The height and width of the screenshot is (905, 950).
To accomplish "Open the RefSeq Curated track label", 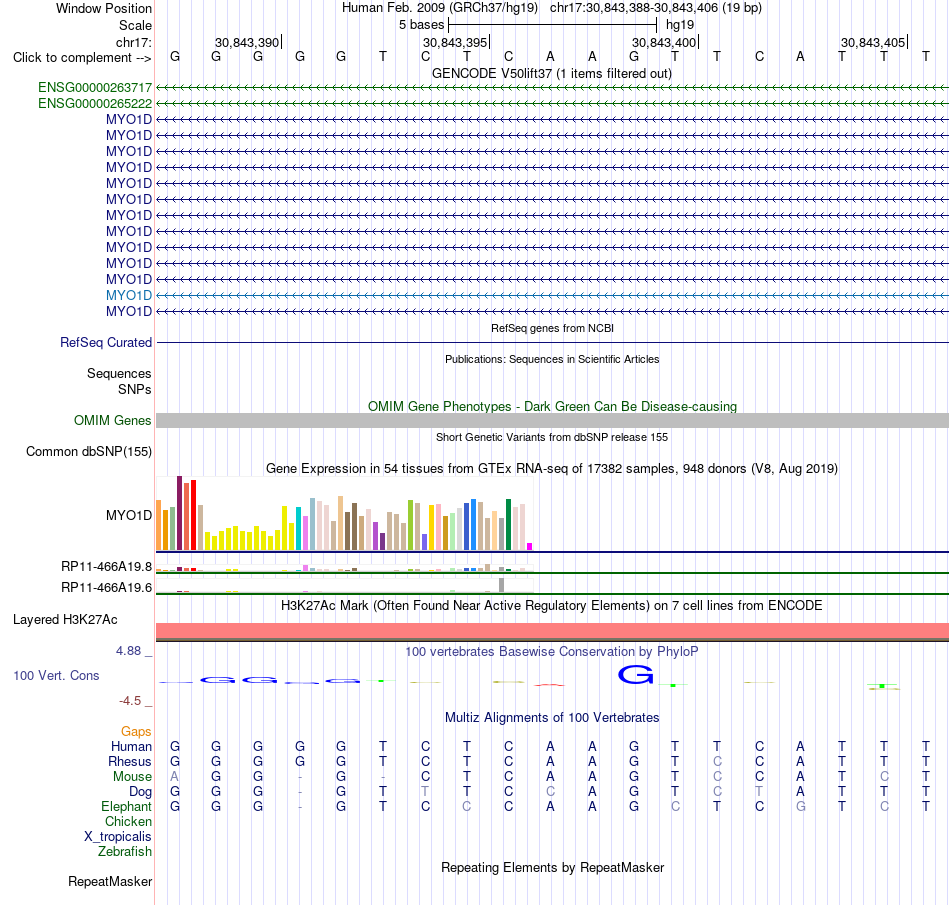I will (x=105, y=342).
